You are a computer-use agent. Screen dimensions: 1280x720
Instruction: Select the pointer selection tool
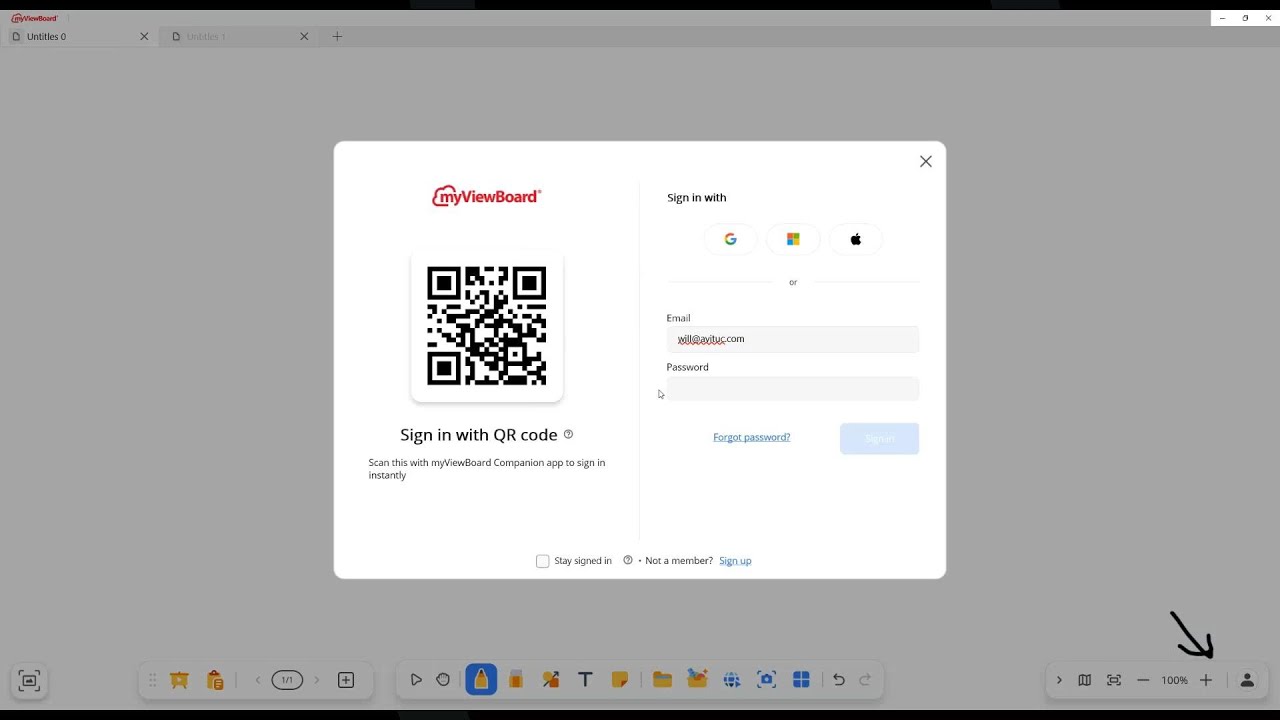click(x=416, y=680)
